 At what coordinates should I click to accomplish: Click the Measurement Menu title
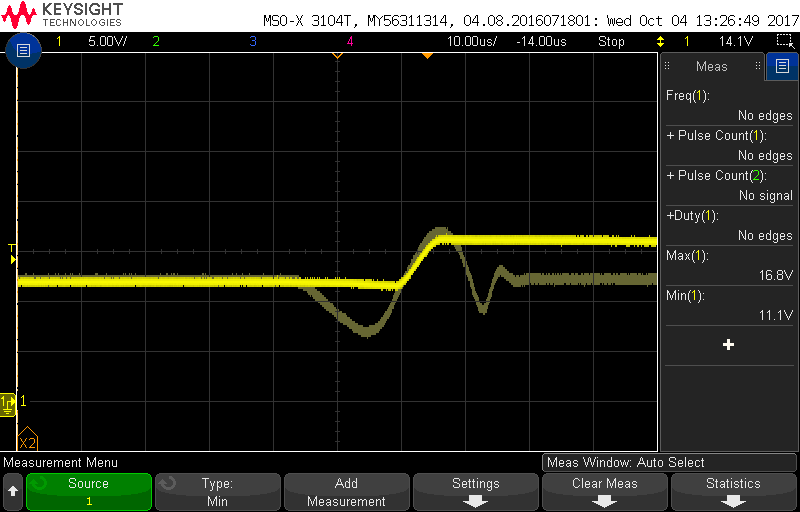61,463
